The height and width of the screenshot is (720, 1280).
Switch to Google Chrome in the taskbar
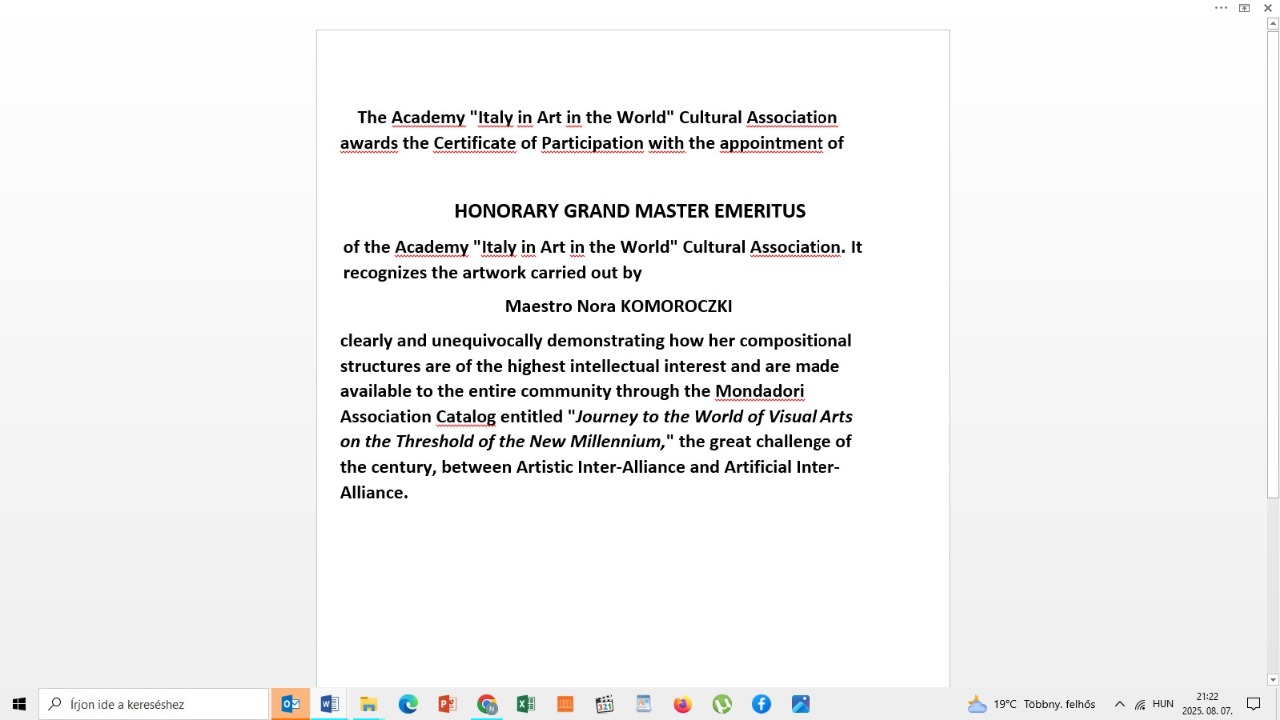coord(487,704)
